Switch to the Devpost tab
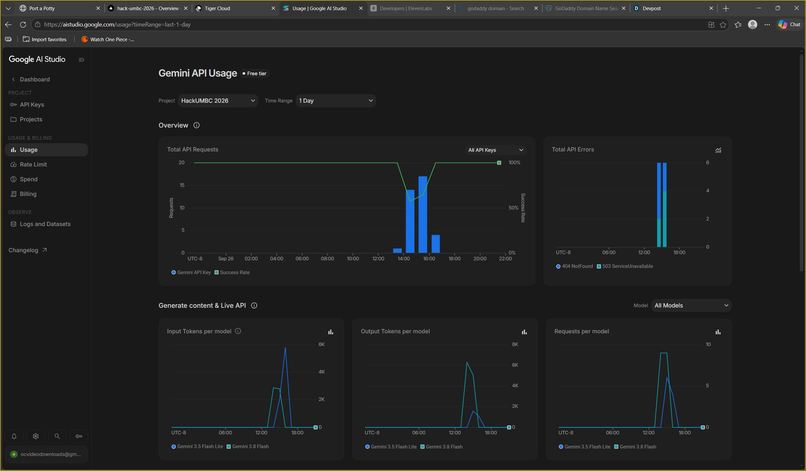Viewport: 806px width, 471px height. 673,8
